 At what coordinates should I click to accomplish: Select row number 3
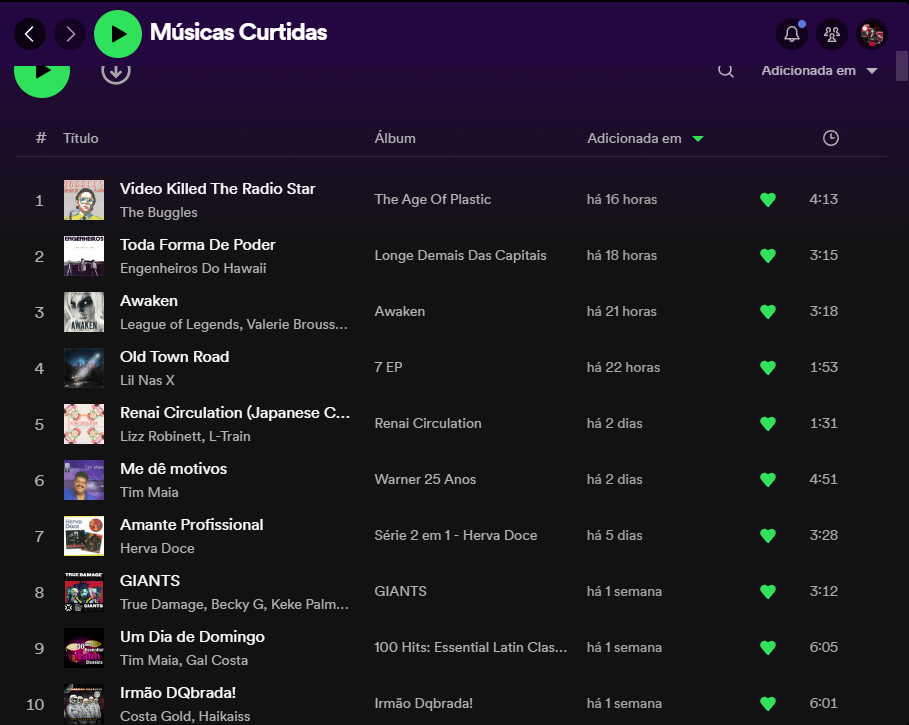click(x=39, y=313)
